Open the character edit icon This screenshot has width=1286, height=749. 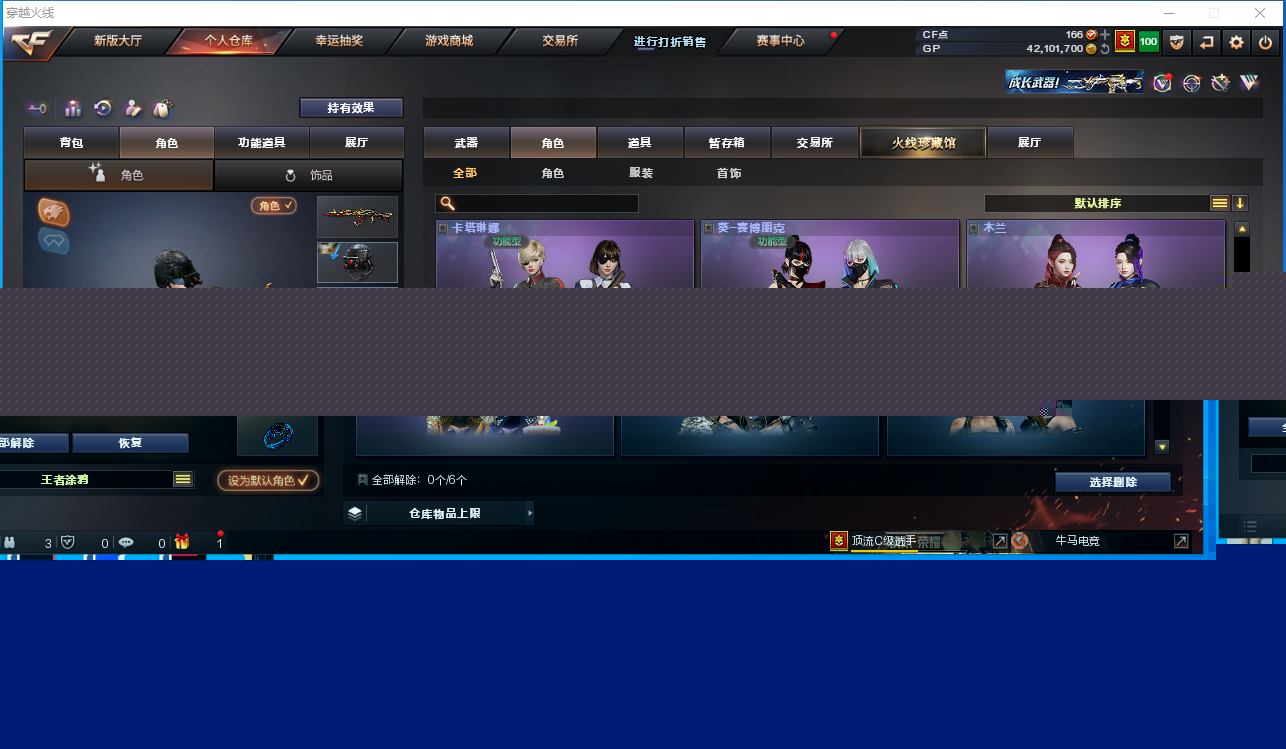[x=133, y=108]
